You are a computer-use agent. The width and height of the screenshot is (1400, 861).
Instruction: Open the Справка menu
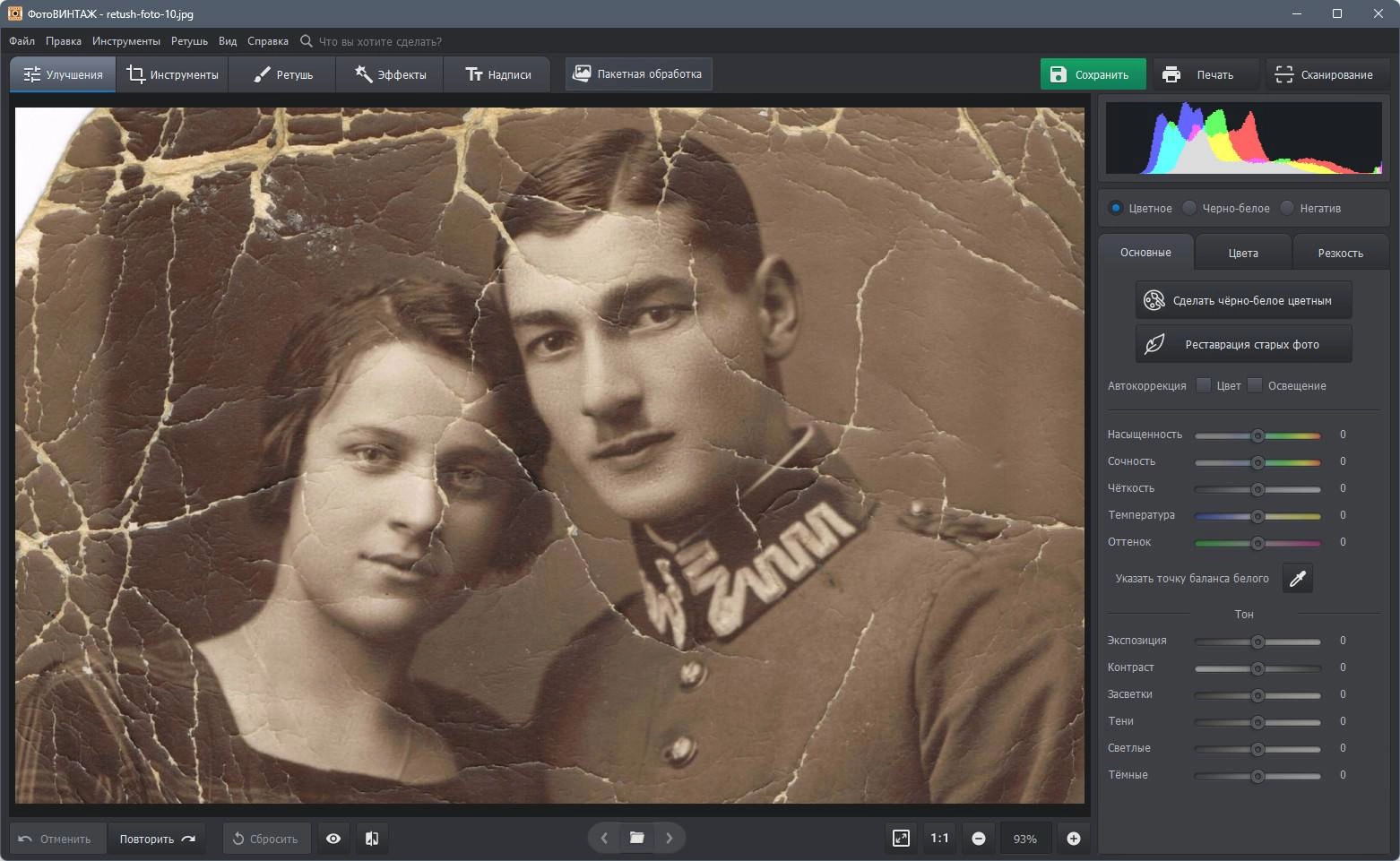pos(268,41)
